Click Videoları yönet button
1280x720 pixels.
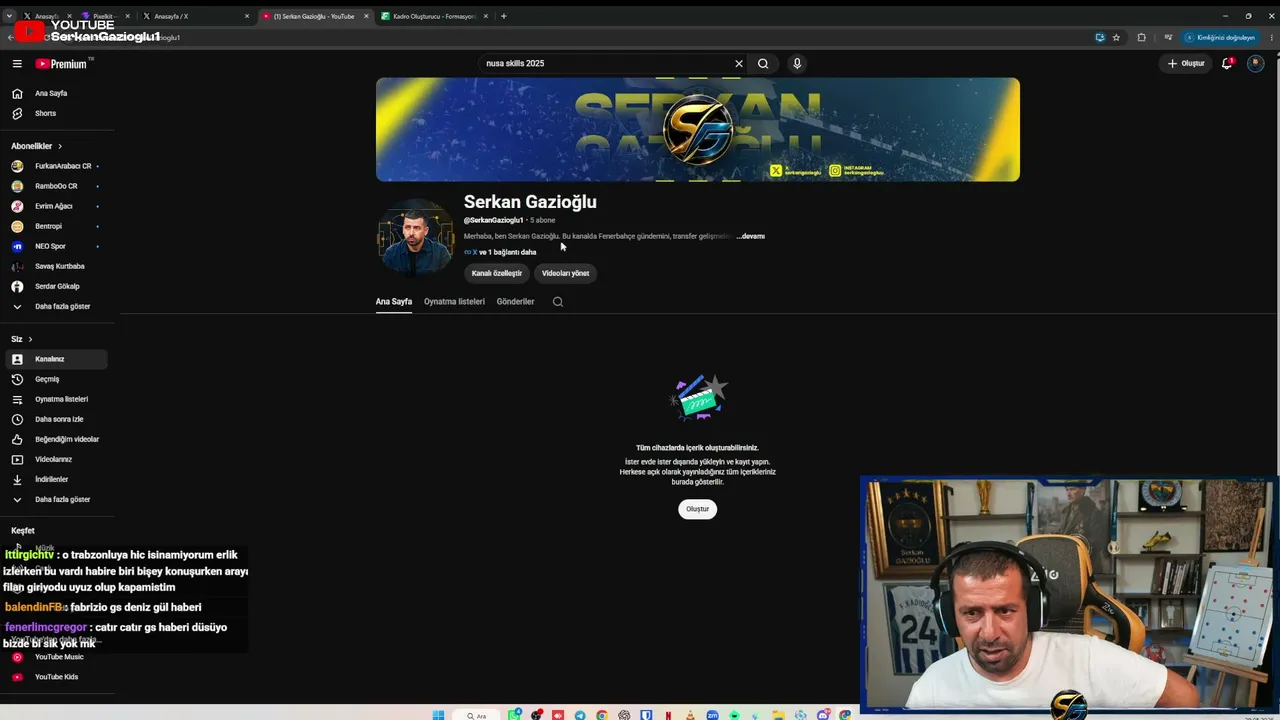[565, 273]
